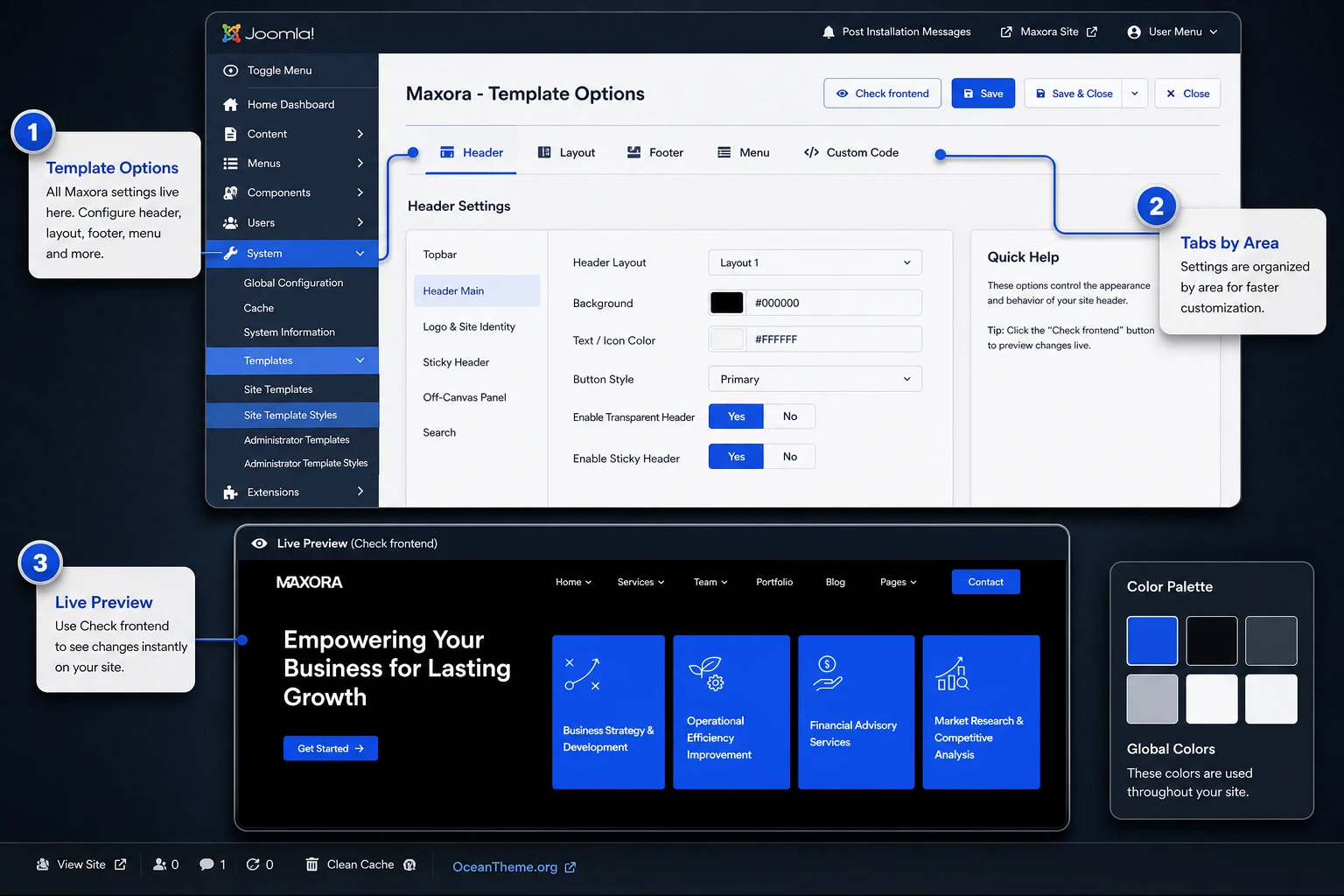Screen dimensions: 1344x896
Task: Click the Clean Cache trash icon
Action: coord(311,864)
